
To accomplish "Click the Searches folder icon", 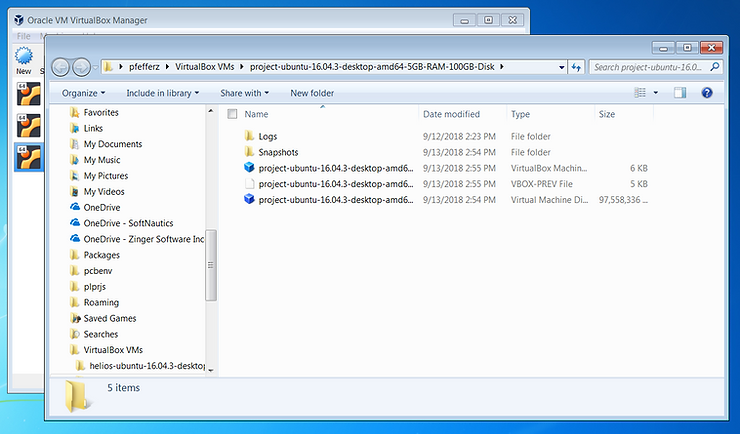I will pos(75,334).
